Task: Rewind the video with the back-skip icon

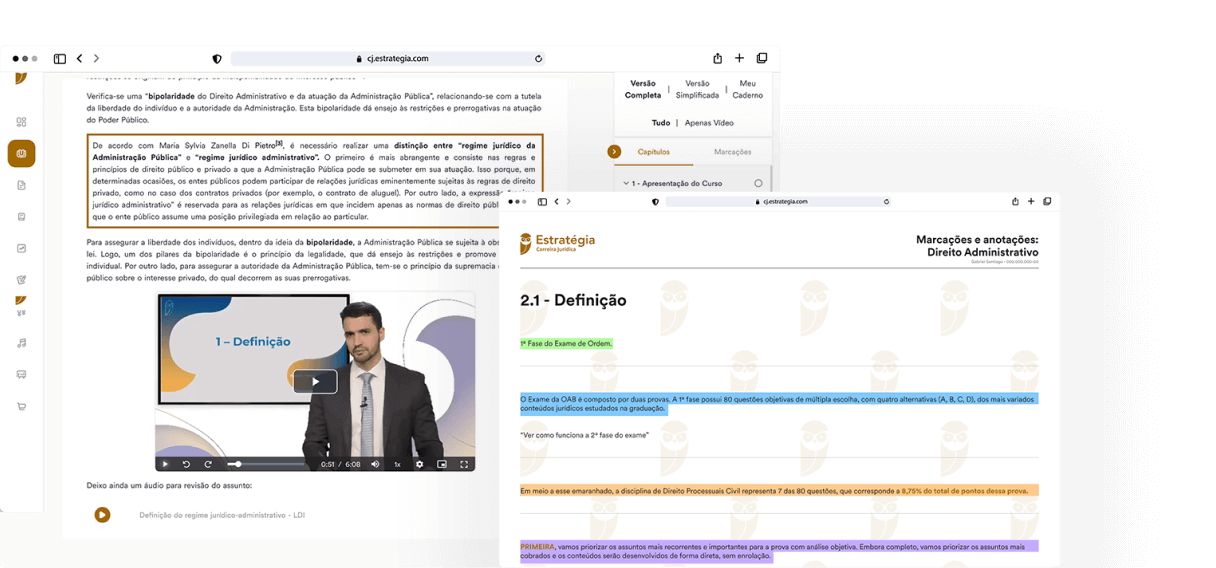Action: (186, 464)
